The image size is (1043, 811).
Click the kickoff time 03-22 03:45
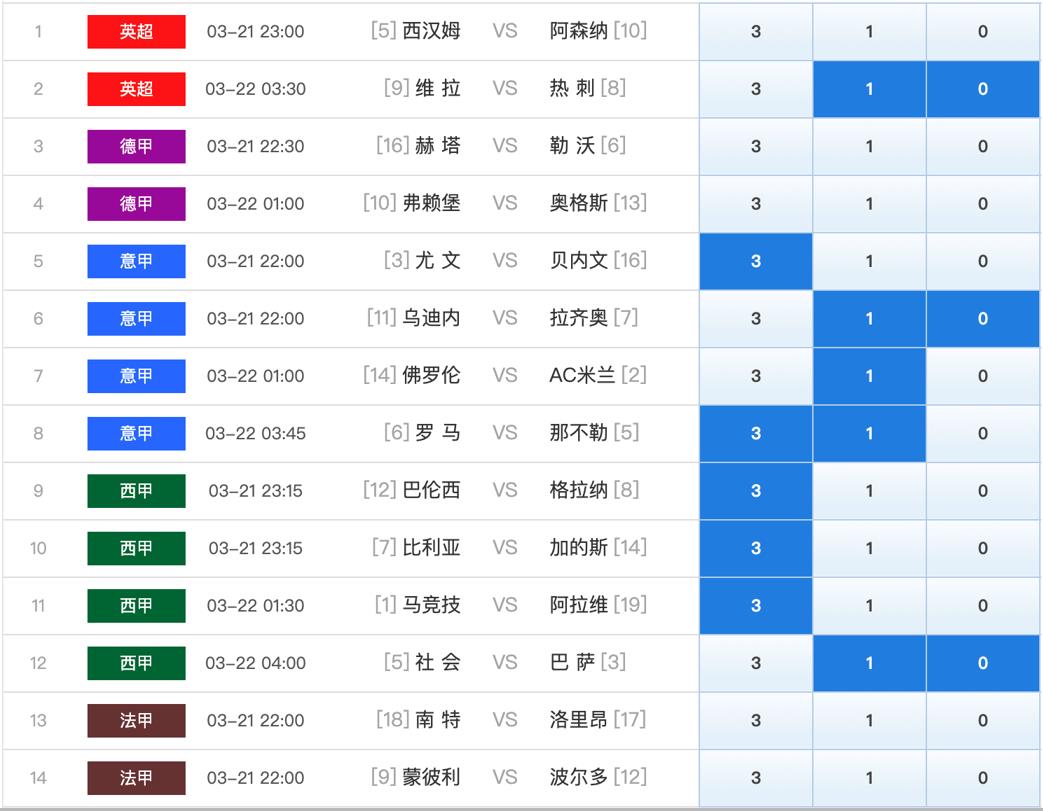tap(255, 434)
